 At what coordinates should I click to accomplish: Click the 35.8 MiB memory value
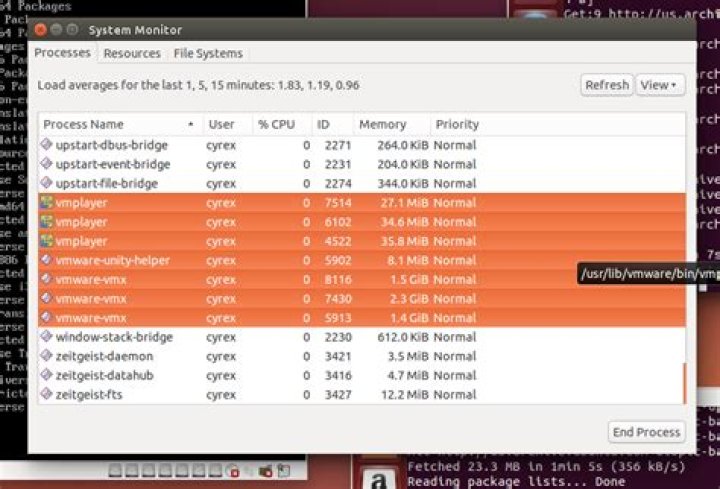405,241
